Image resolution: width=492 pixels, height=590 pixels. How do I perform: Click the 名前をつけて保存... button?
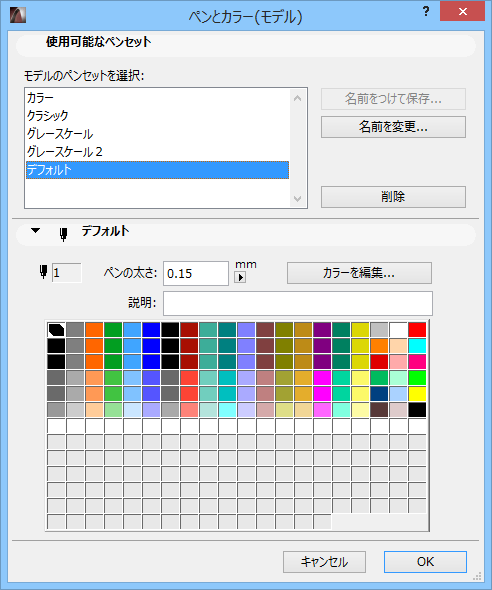[393, 99]
